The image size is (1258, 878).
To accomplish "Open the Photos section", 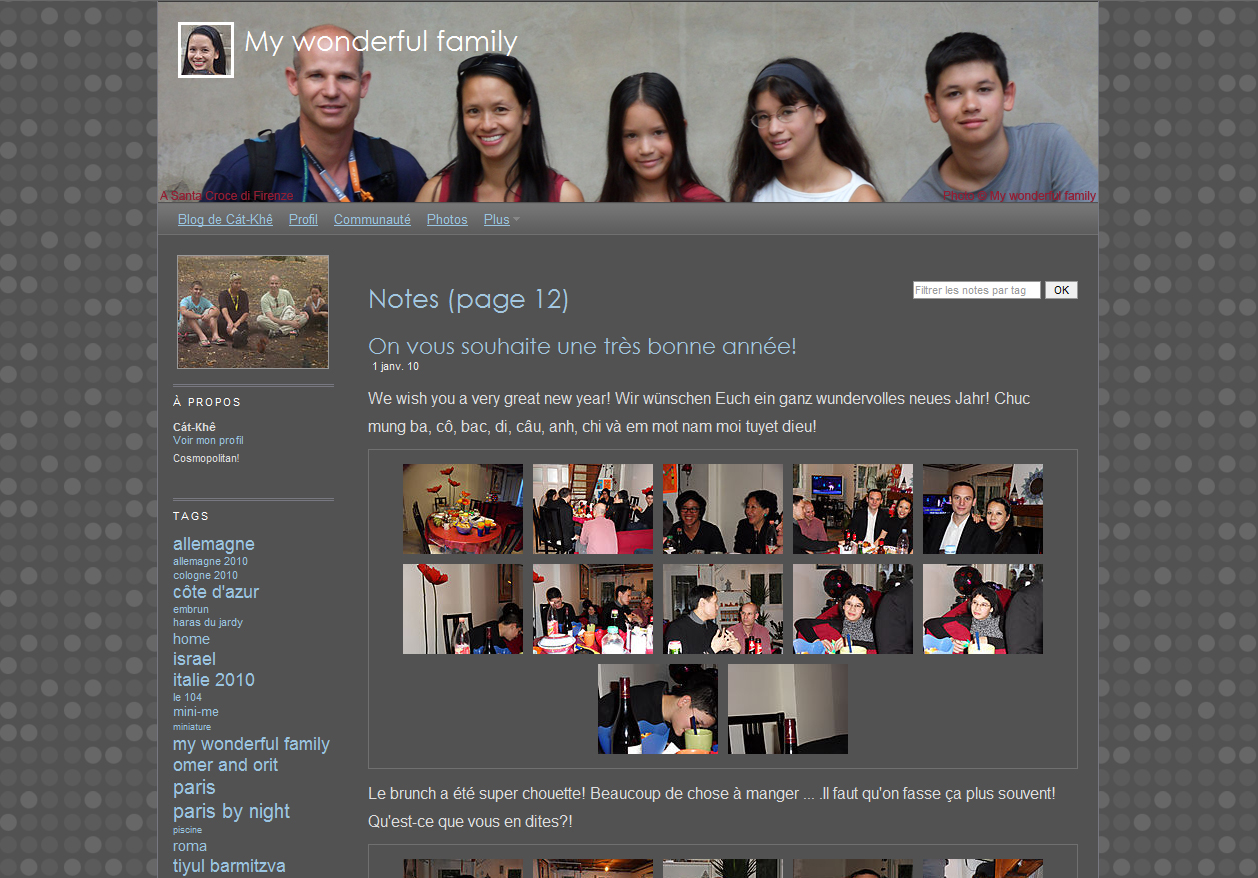I will tap(447, 220).
